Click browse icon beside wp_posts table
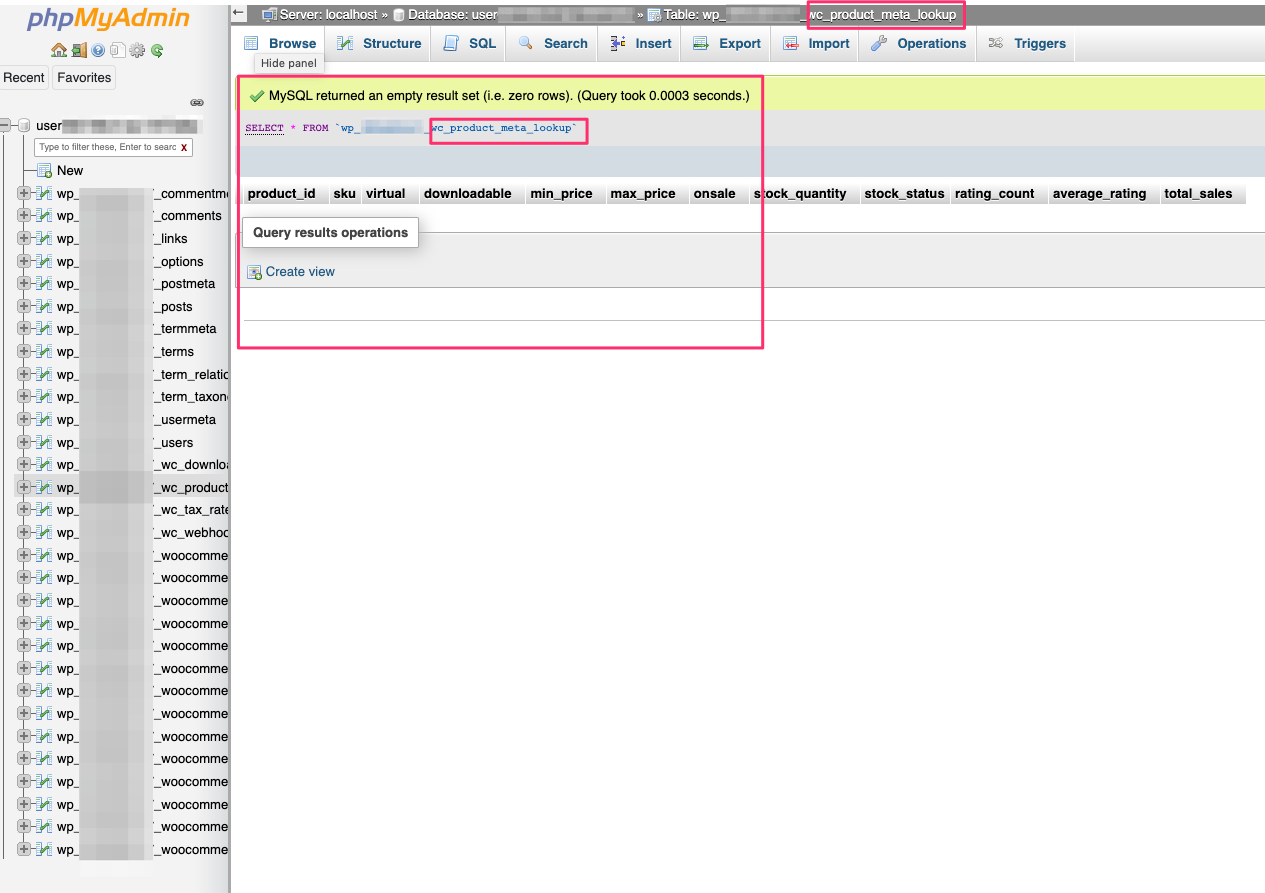The width and height of the screenshot is (1265, 893). tap(43, 306)
